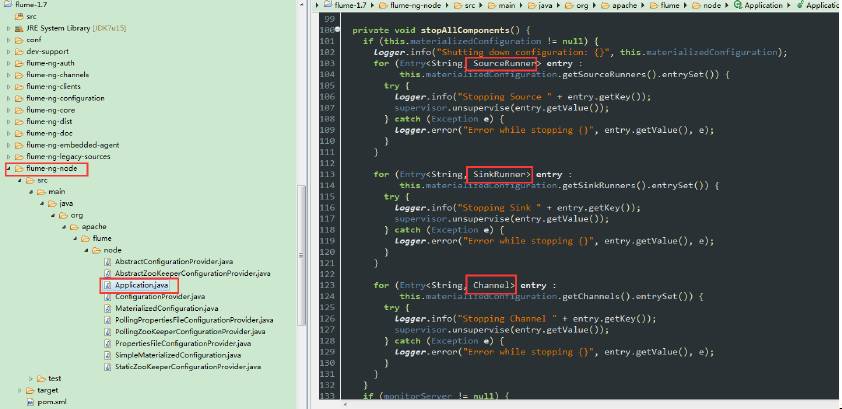Click the target folder icon
This screenshot has width=842, height=409.
pos(30,390)
